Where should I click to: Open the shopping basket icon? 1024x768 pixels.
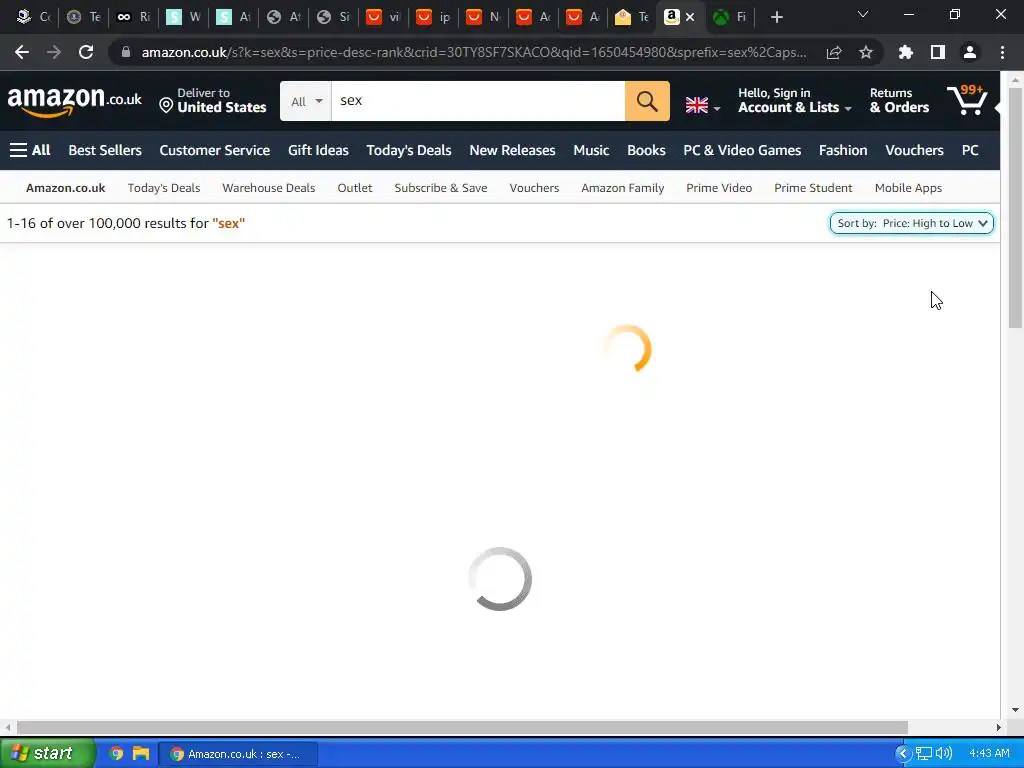pos(967,100)
